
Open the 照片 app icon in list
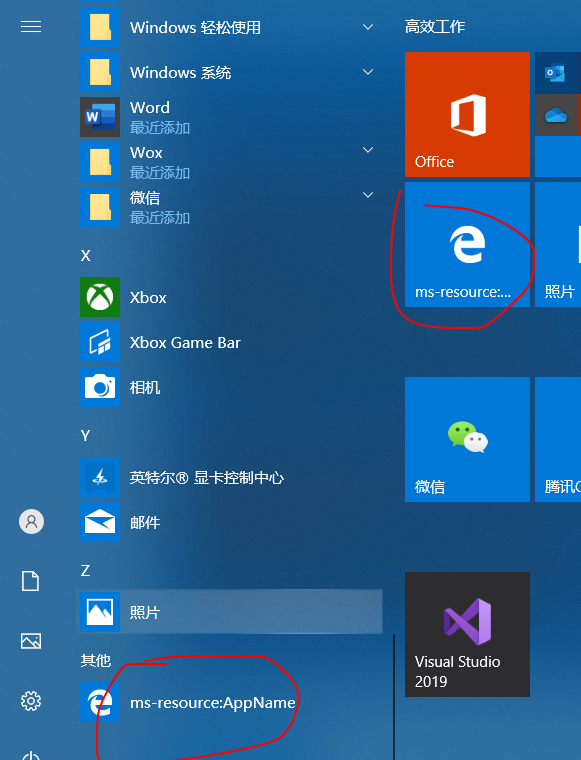tap(100, 612)
